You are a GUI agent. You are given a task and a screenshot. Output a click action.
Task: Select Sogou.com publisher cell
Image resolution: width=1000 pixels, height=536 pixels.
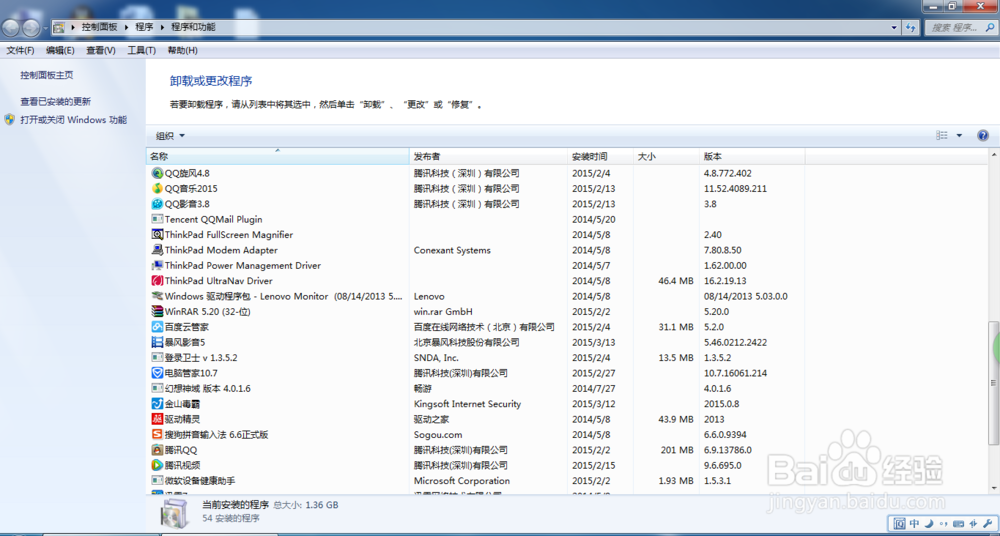coord(438,435)
